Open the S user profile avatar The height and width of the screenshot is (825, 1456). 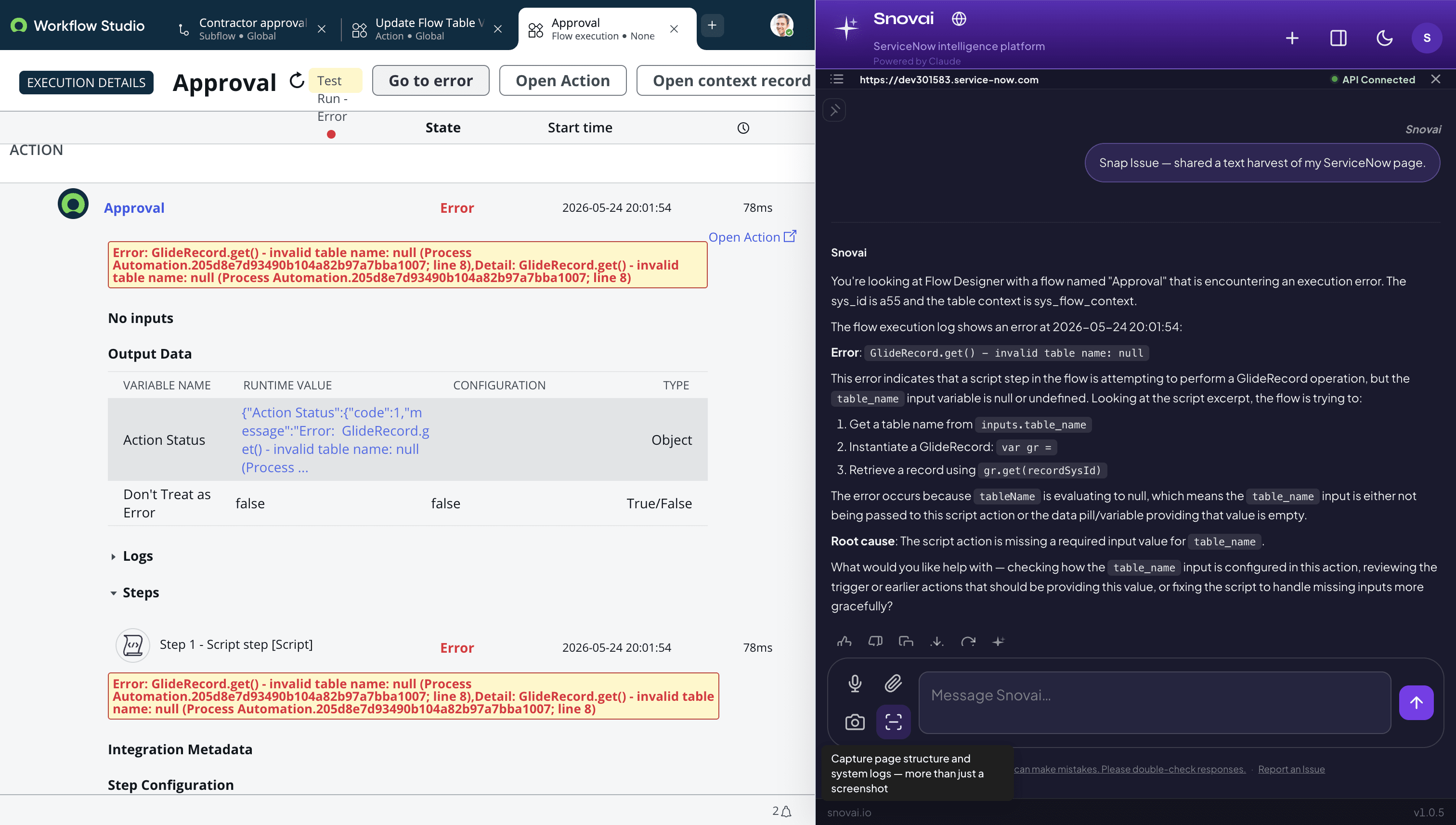1427,38
